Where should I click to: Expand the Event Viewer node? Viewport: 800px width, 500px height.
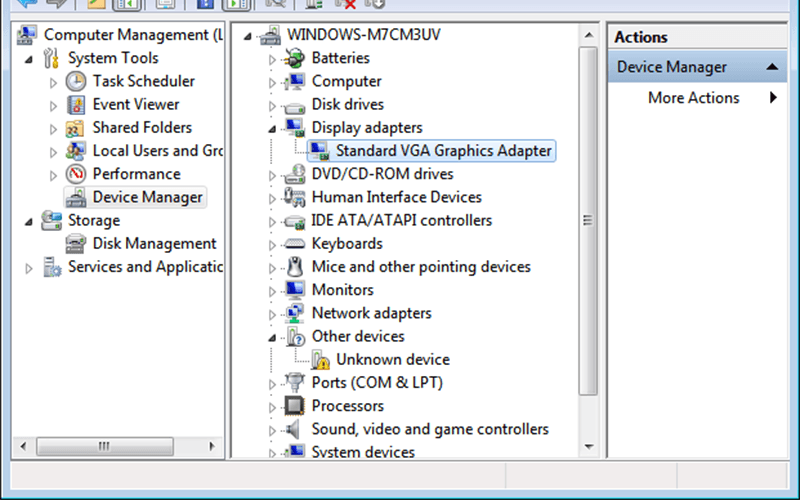[53, 106]
